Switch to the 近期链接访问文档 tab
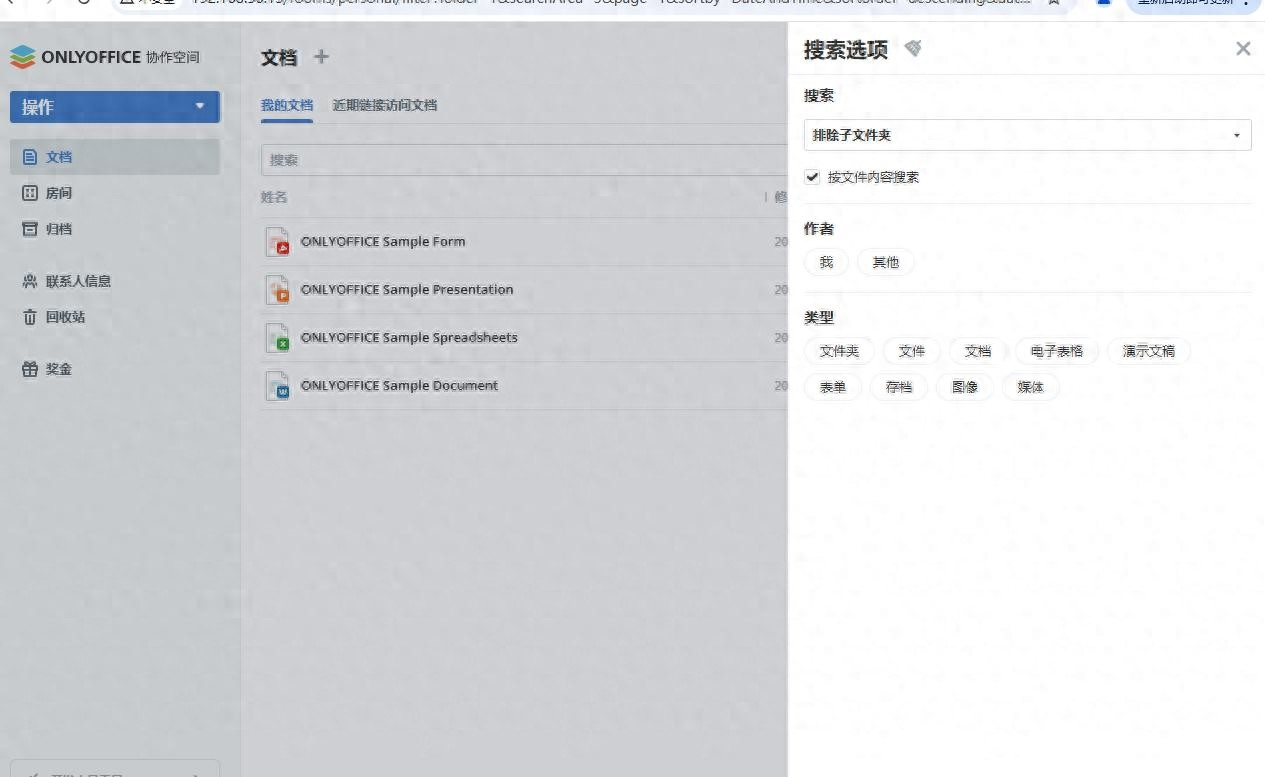The image size is (1265, 777). point(385,105)
